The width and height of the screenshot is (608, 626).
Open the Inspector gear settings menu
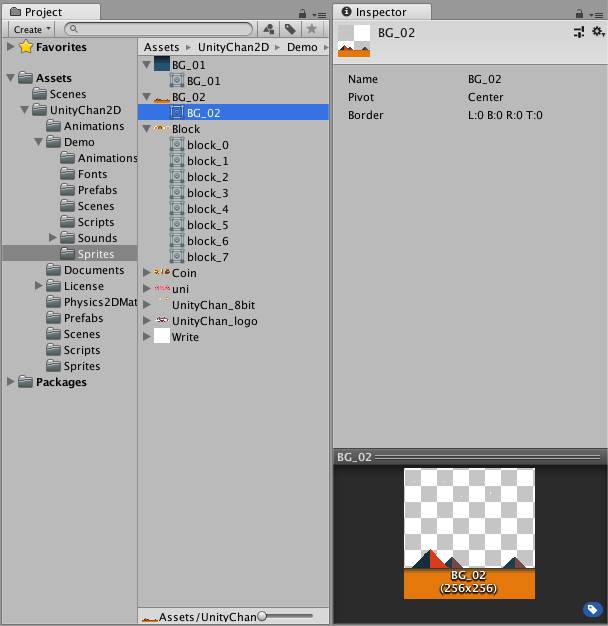tap(598, 32)
